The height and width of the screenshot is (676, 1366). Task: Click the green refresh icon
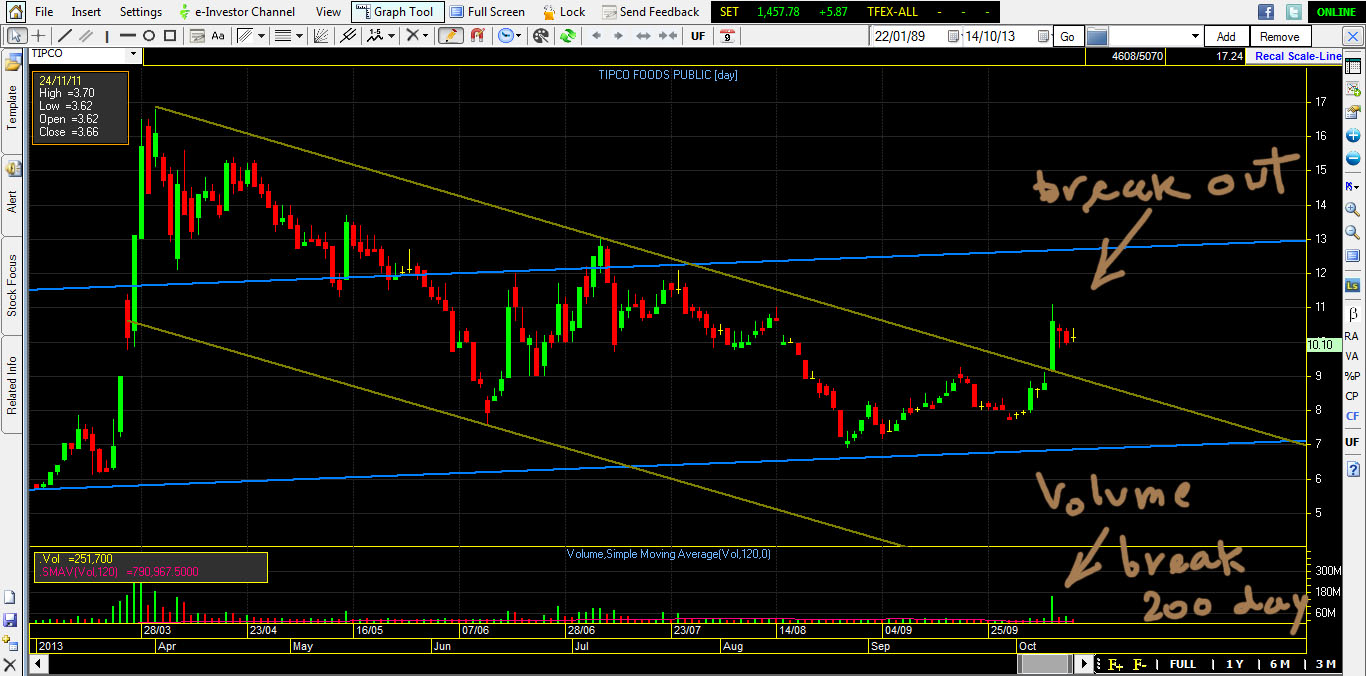pyautogui.click(x=567, y=35)
